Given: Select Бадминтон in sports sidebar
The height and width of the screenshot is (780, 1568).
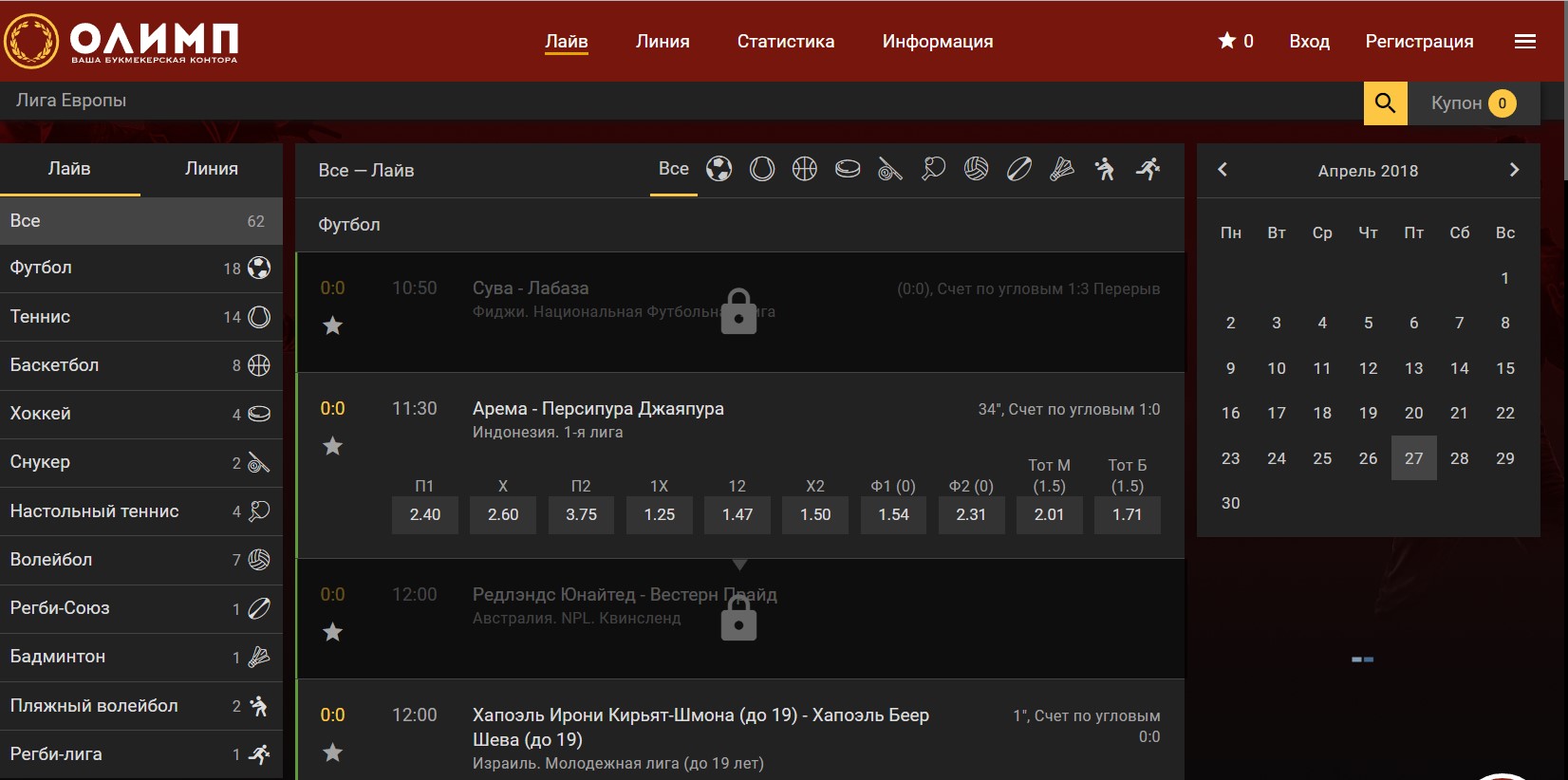Looking at the screenshot, I should tap(141, 657).
